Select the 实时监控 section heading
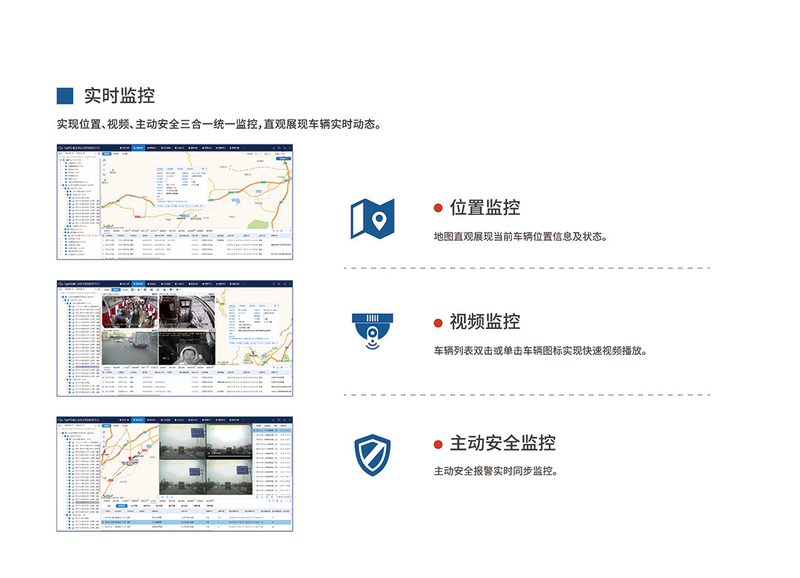The width and height of the screenshot is (800, 578). (119, 96)
